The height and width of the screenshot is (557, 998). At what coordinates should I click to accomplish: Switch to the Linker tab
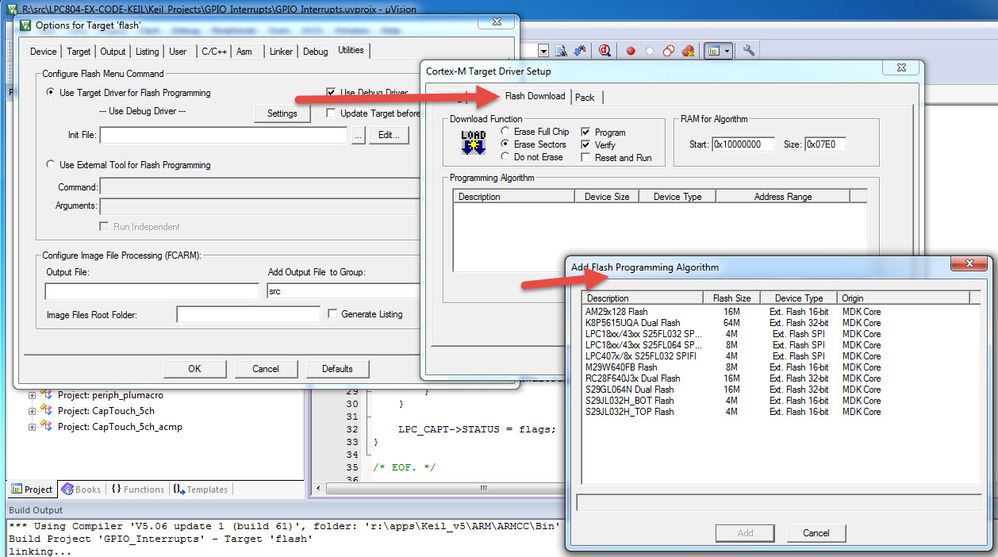(x=281, y=52)
